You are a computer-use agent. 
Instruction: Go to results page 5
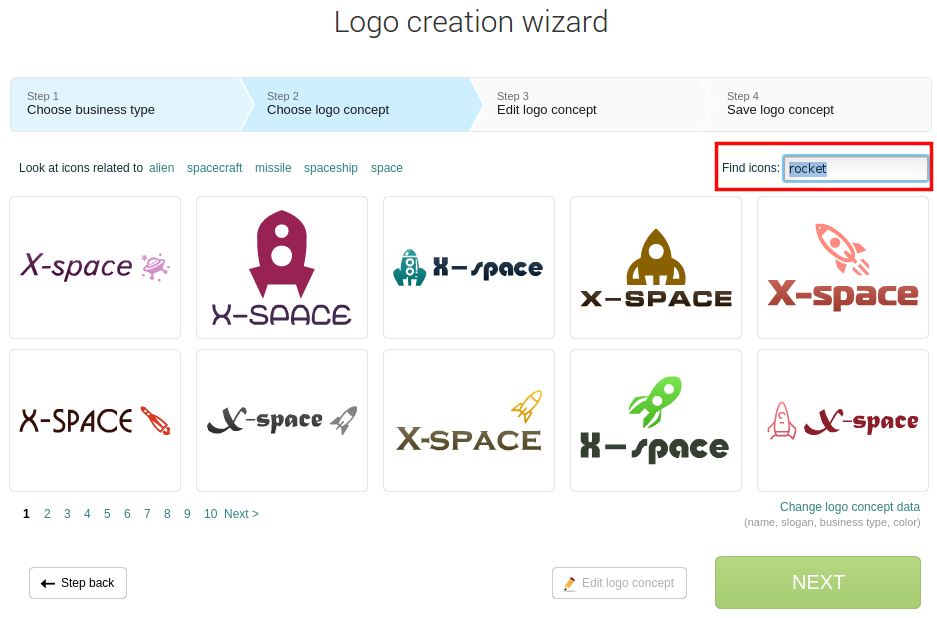click(108, 514)
